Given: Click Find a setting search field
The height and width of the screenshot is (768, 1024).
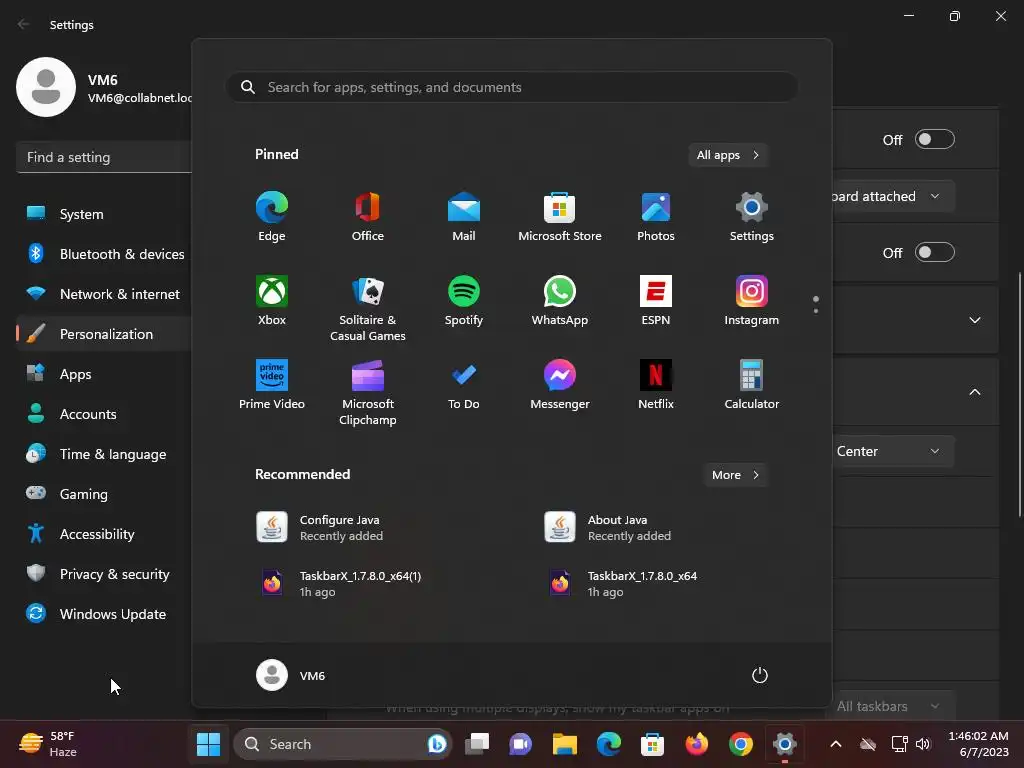Looking at the screenshot, I should point(104,157).
